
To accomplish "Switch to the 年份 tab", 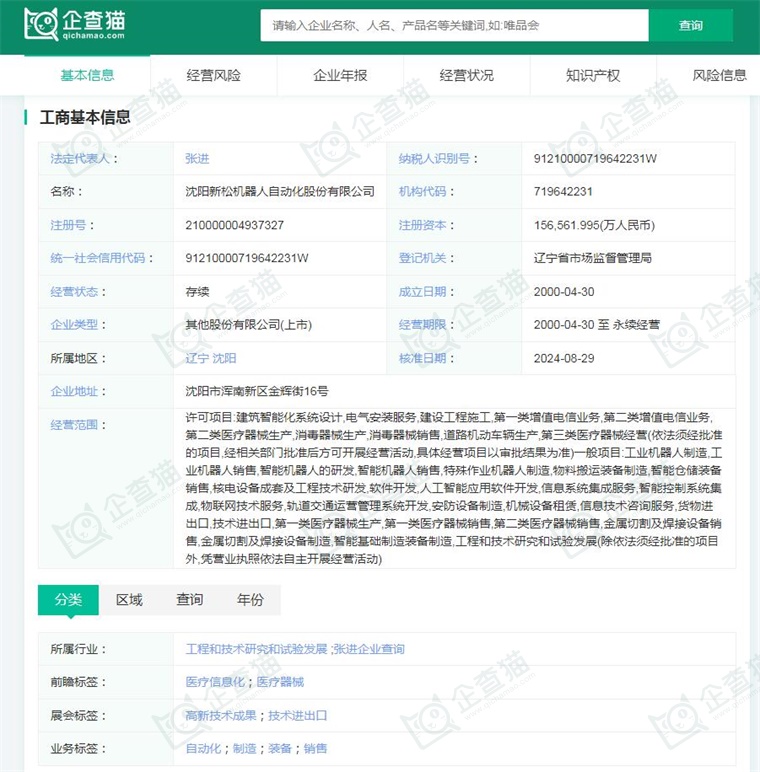I will [250, 600].
